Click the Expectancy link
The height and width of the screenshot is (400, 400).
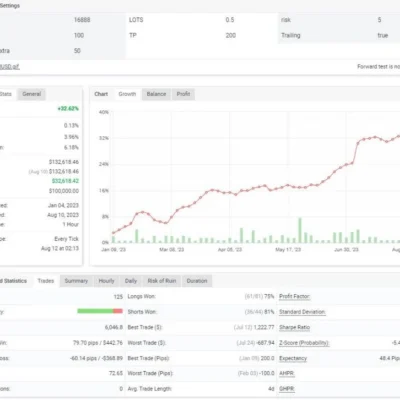(x=293, y=358)
